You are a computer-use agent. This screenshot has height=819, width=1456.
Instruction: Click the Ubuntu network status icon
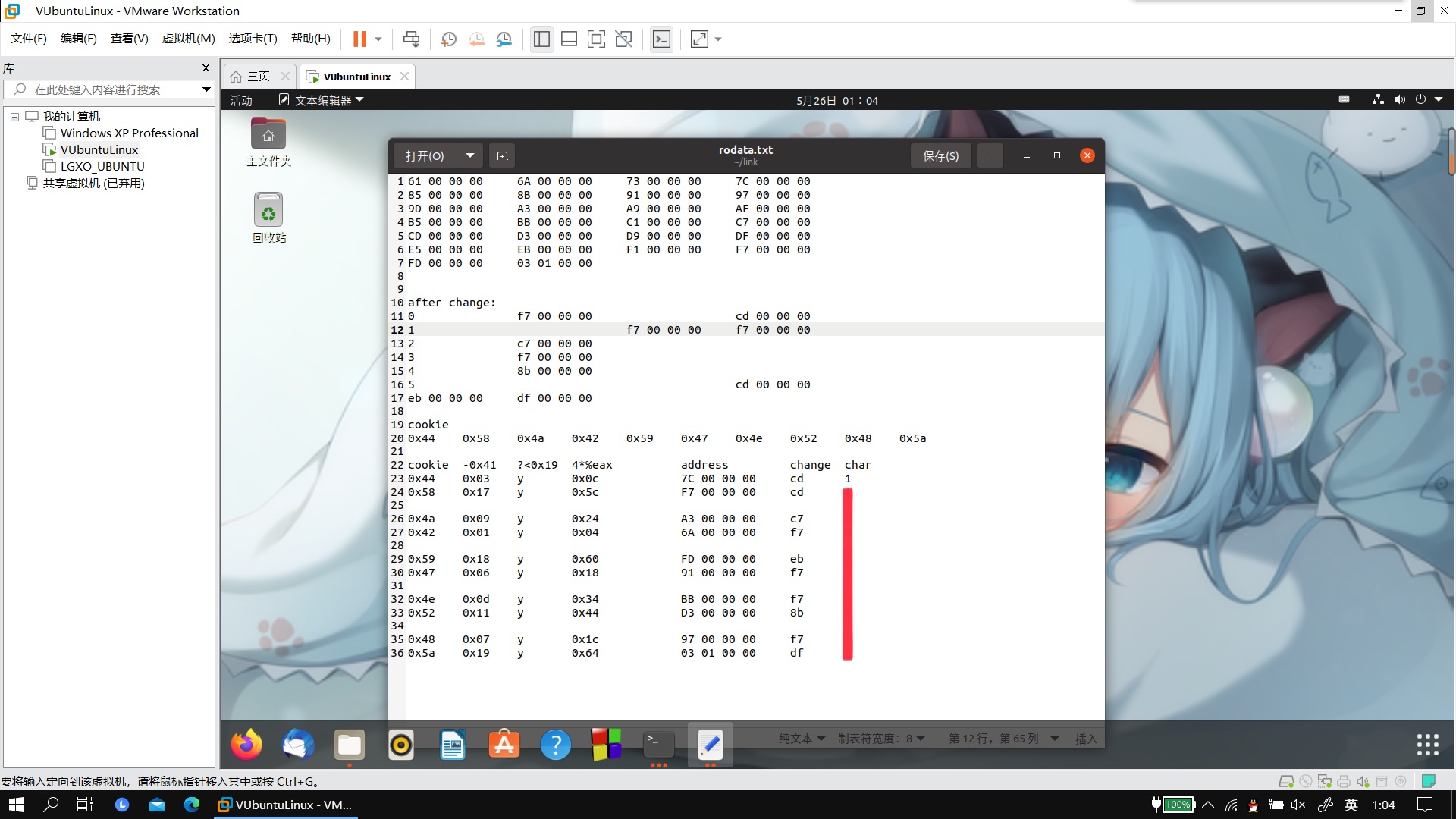pos(1378,99)
